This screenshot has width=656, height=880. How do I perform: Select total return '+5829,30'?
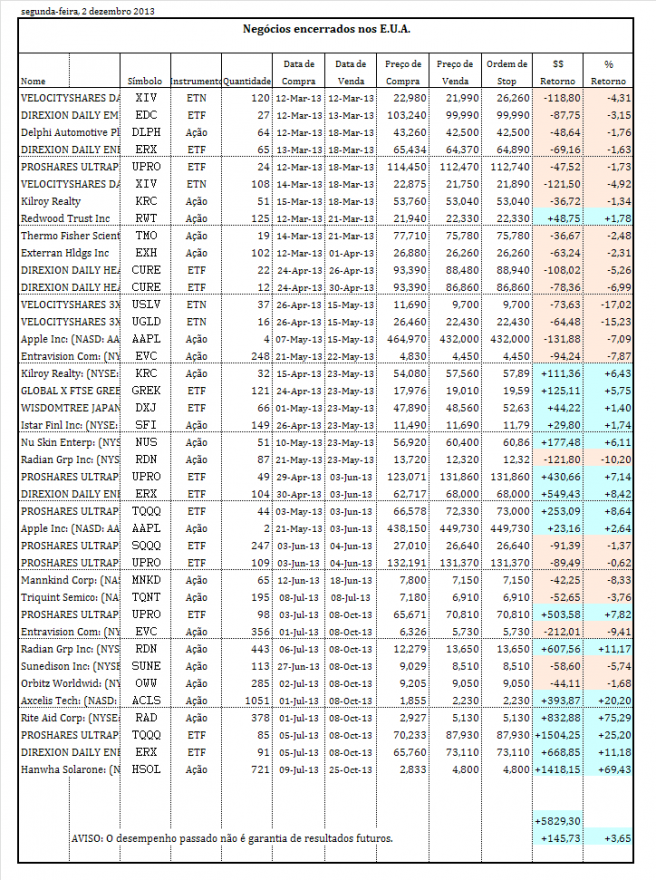(x=558, y=821)
